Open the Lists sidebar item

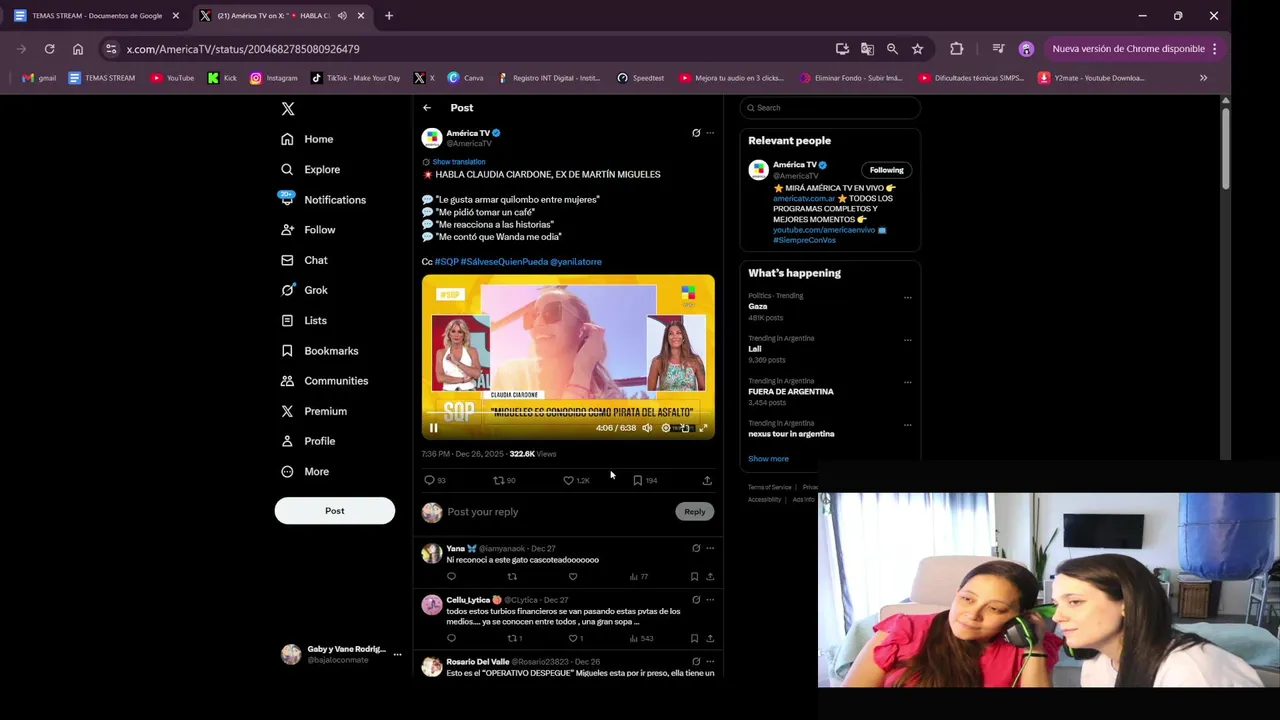(x=304, y=320)
